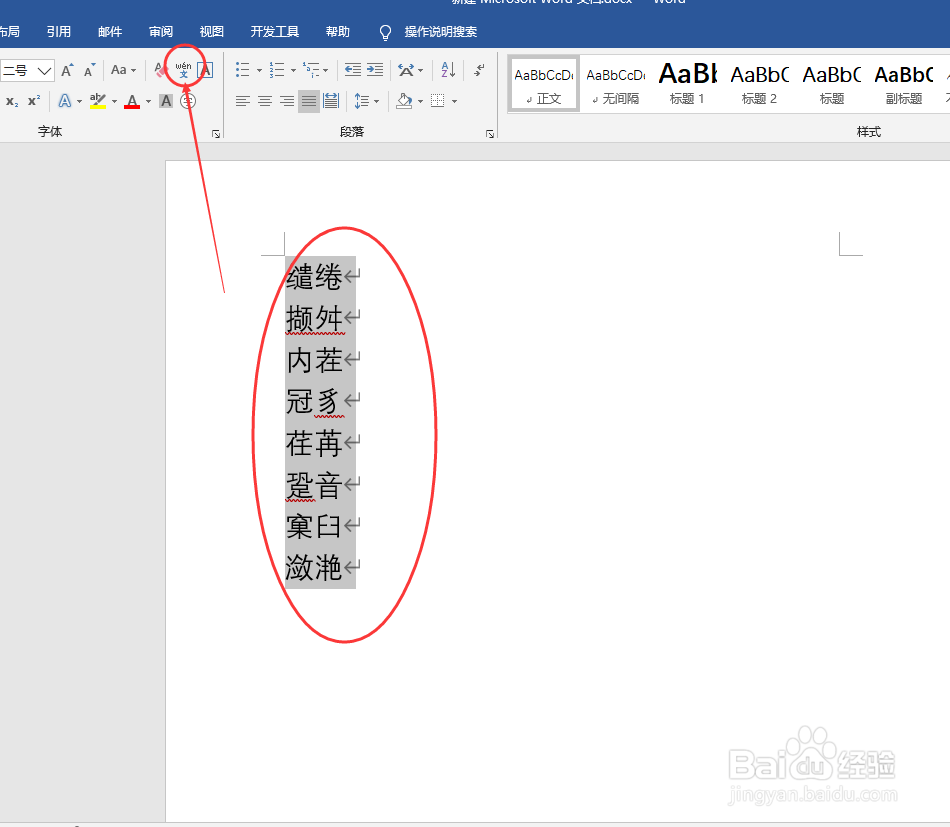Select the Character Border icon
The image size is (950, 827).
206,71
